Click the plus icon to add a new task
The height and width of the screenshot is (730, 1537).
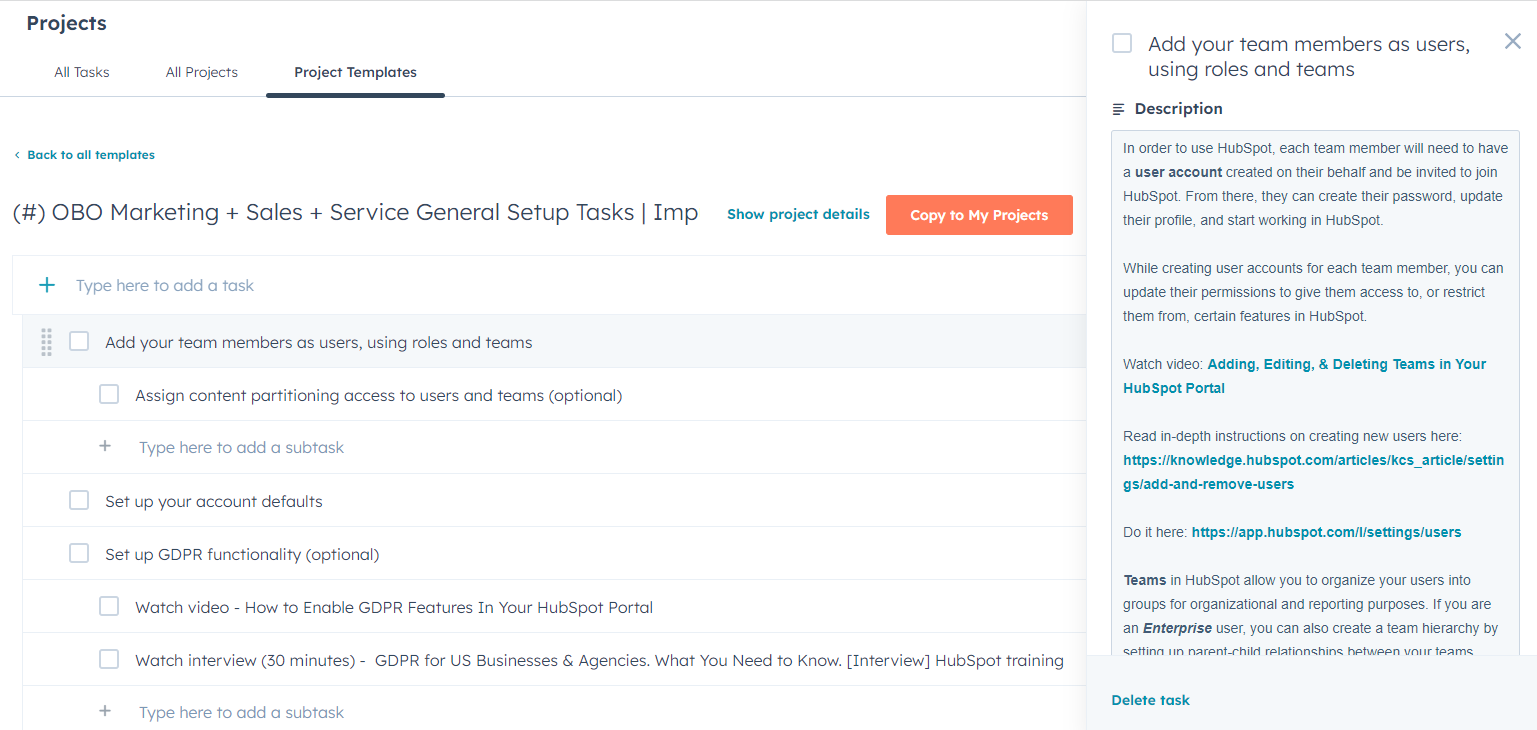click(x=46, y=284)
